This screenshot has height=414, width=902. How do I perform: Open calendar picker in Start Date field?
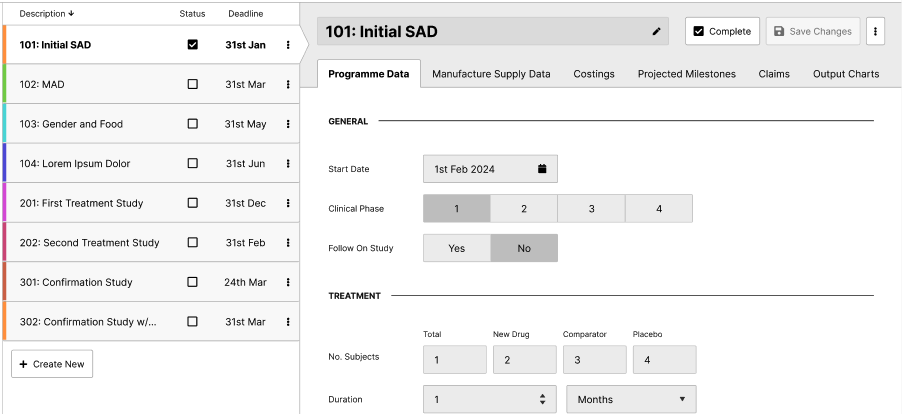click(x=542, y=169)
